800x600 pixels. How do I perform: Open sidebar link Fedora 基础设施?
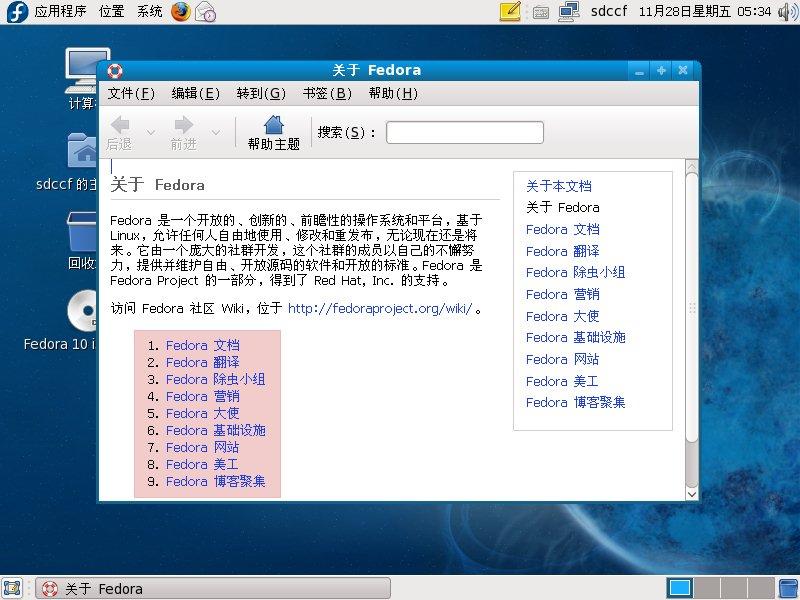[576, 338]
